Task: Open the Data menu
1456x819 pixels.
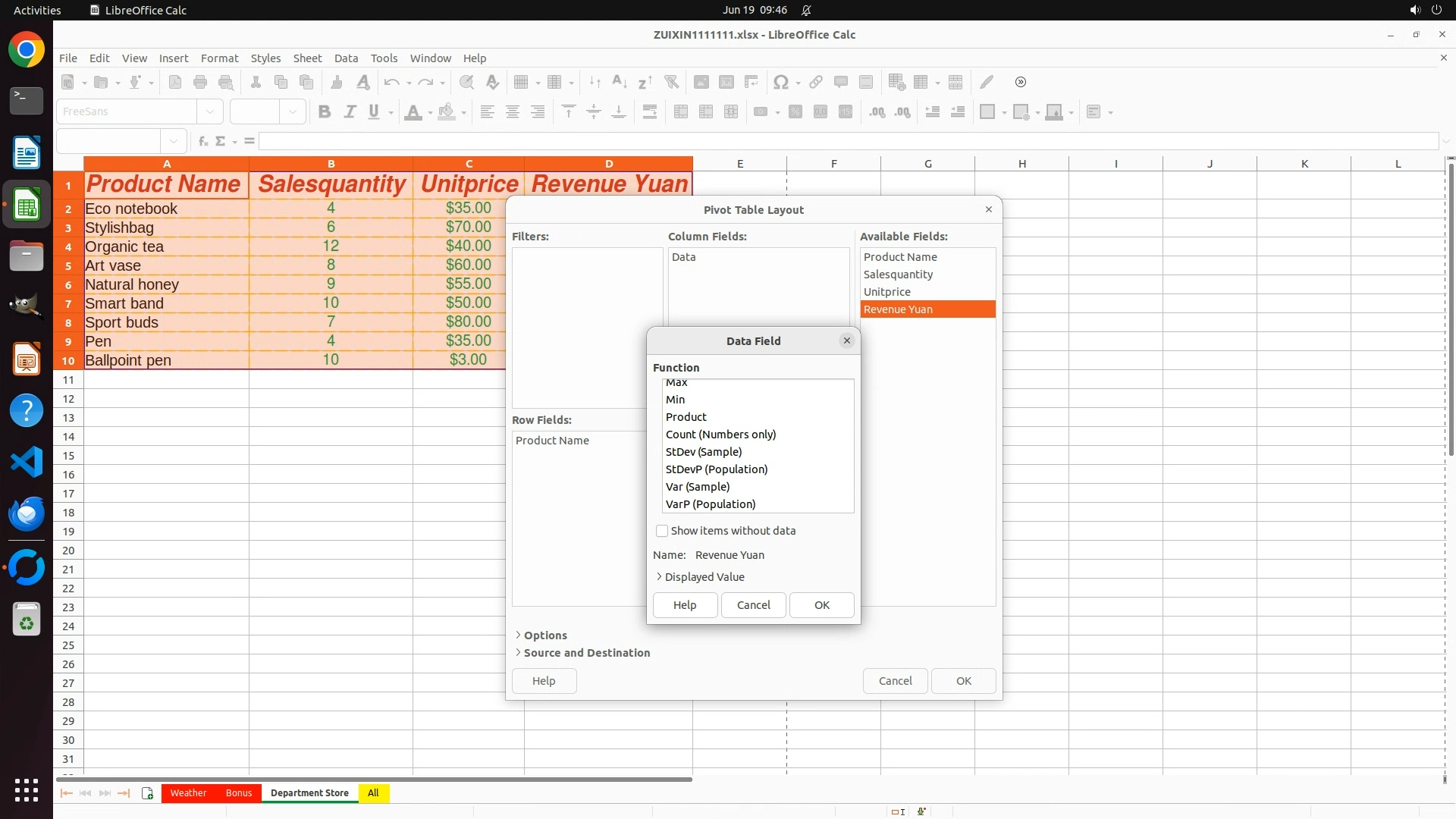Action: (x=346, y=58)
